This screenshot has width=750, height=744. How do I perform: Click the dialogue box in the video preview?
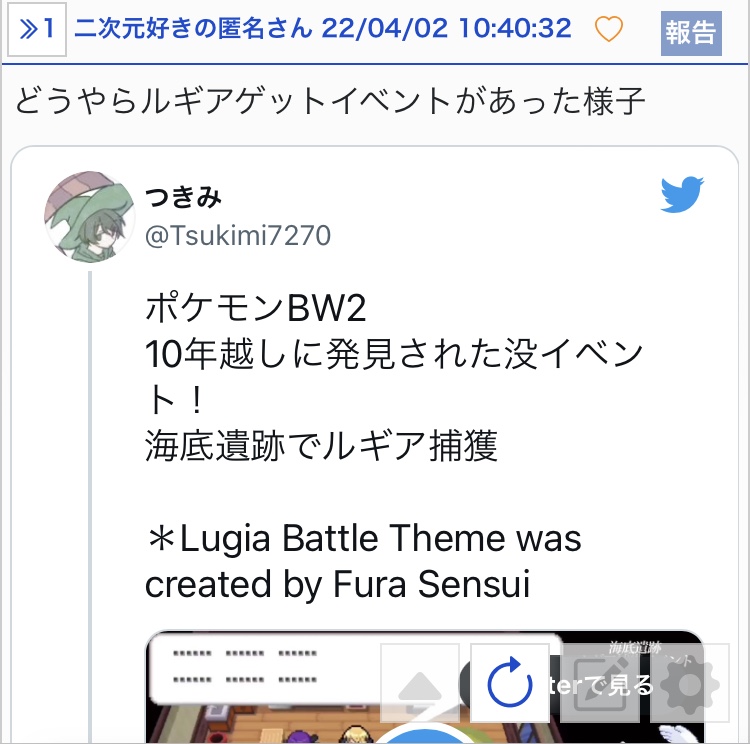354,667
